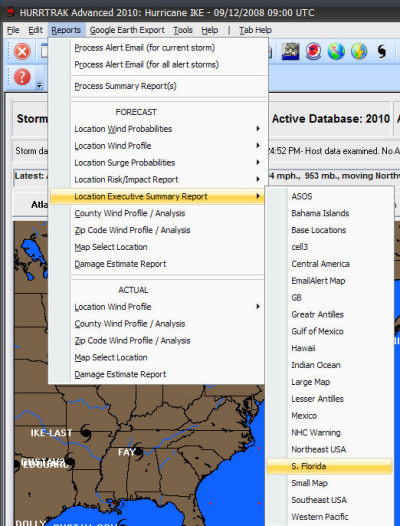The height and width of the screenshot is (526, 400).
Task: Choose S. Florida in the submenu
Action: click(x=330, y=466)
